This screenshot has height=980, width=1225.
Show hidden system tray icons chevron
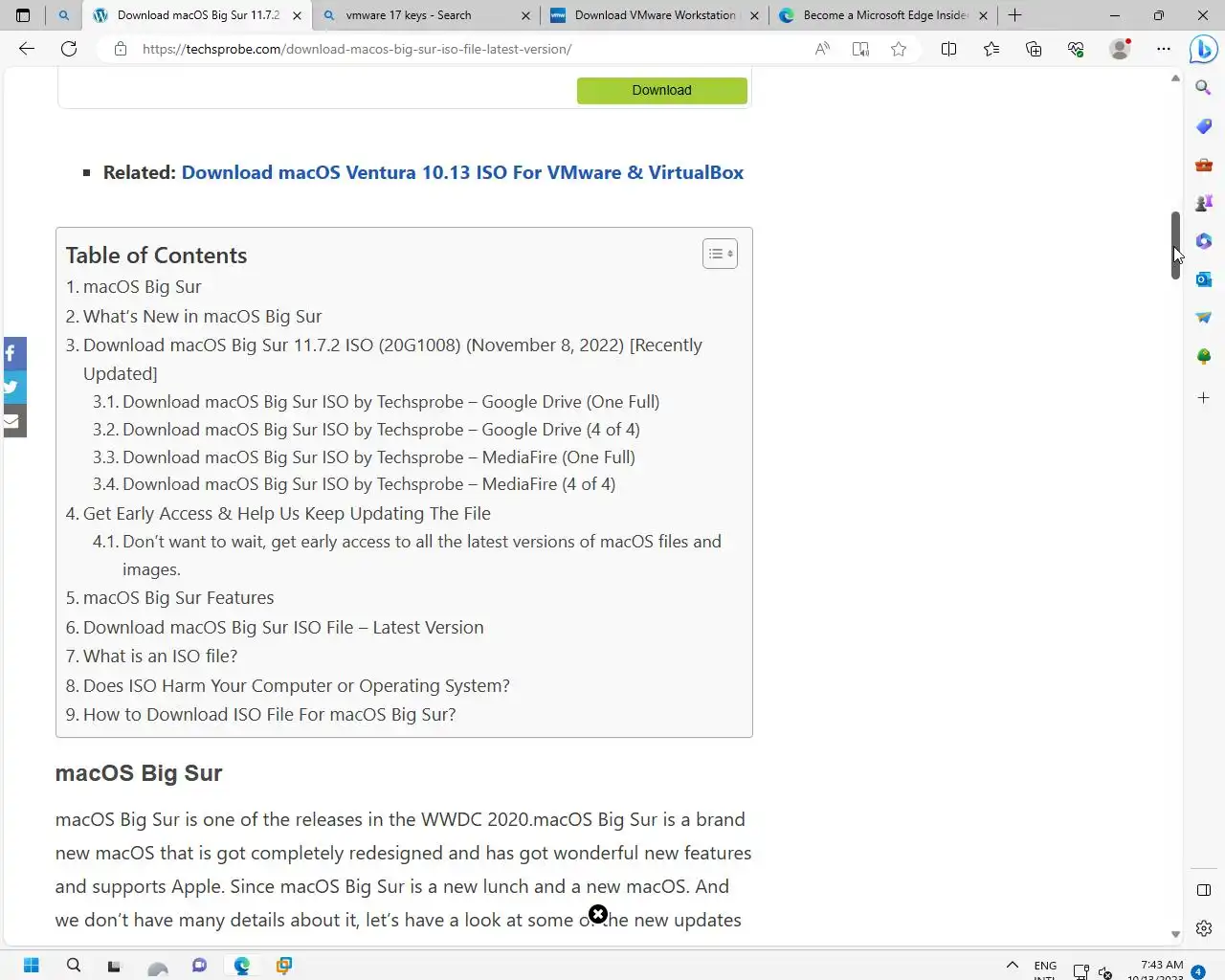point(1012,966)
